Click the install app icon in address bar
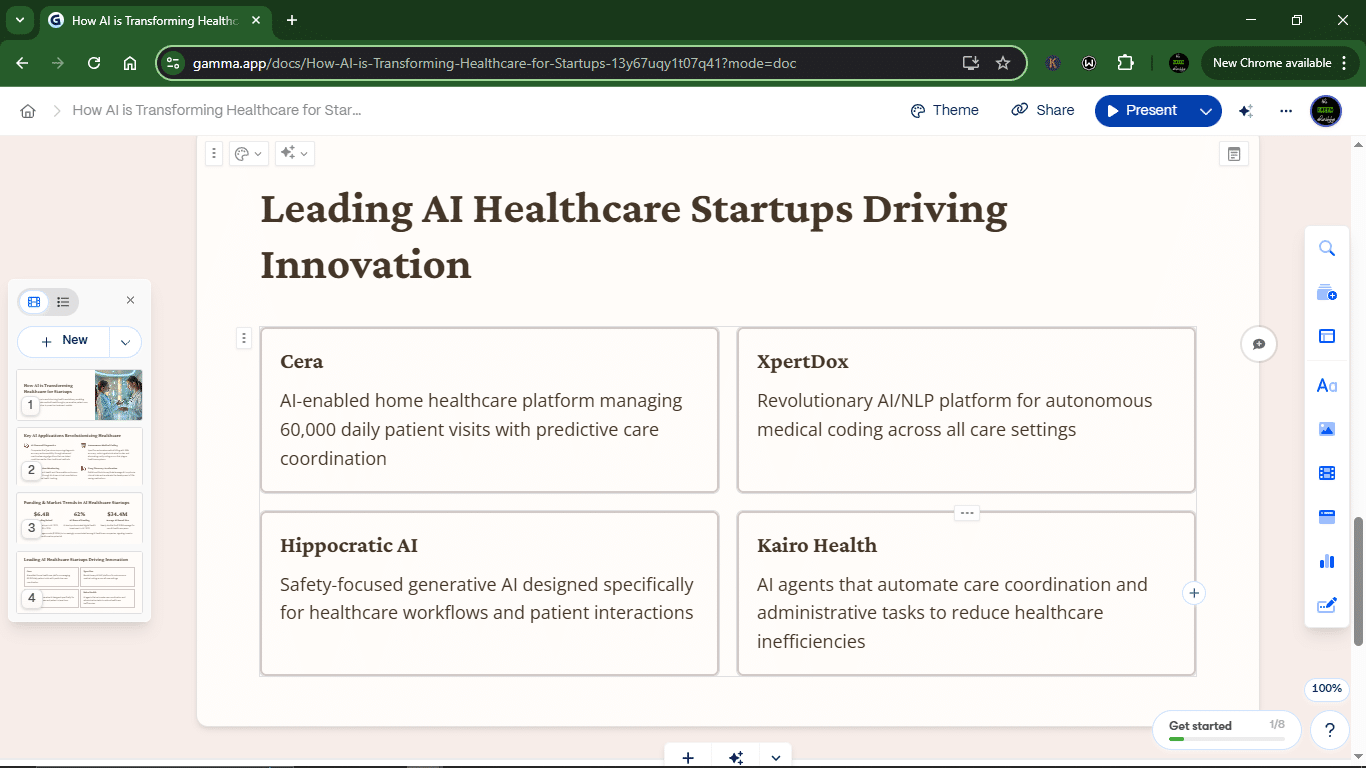Screen dimensions: 1366x768 point(970,63)
